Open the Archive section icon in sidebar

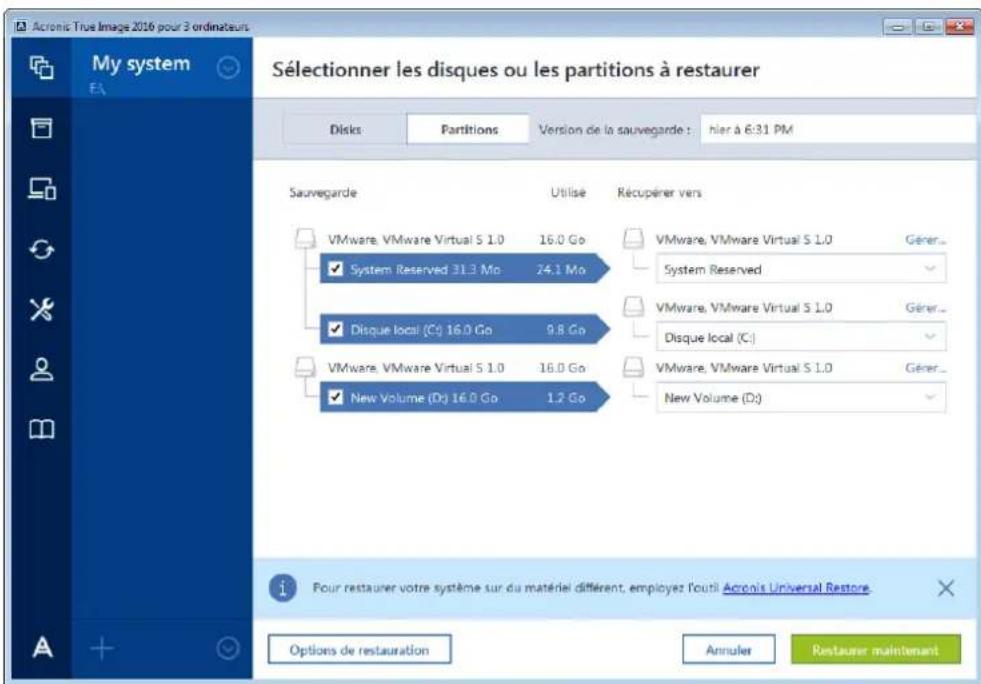click(x=41, y=128)
